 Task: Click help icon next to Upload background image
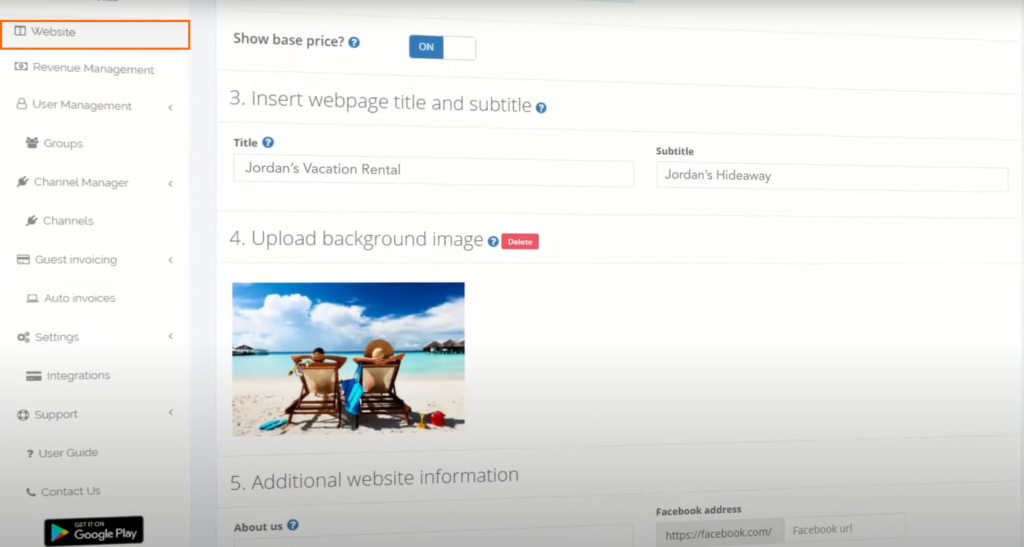pos(493,241)
